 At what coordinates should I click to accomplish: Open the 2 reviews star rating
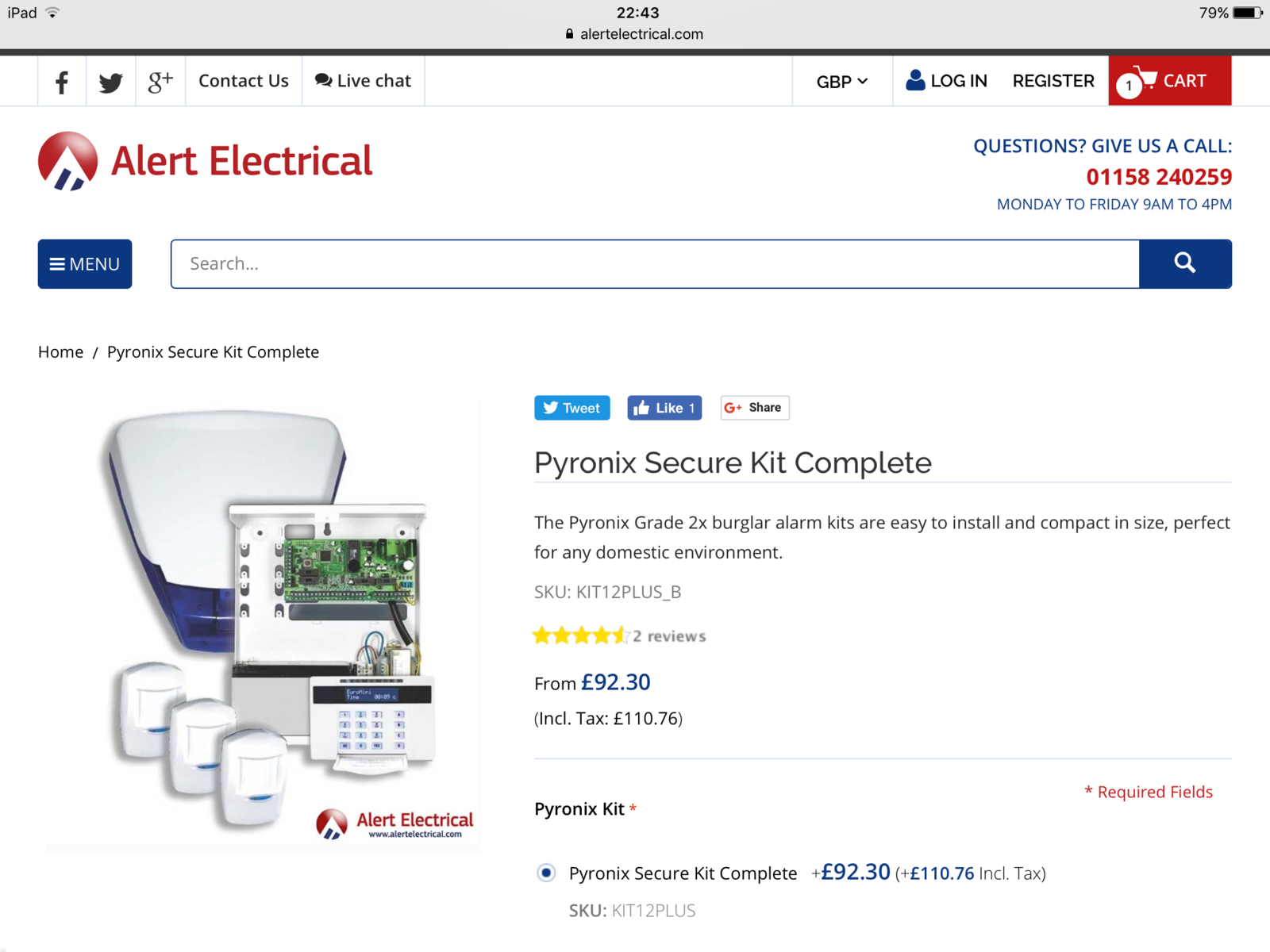point(619,636)
